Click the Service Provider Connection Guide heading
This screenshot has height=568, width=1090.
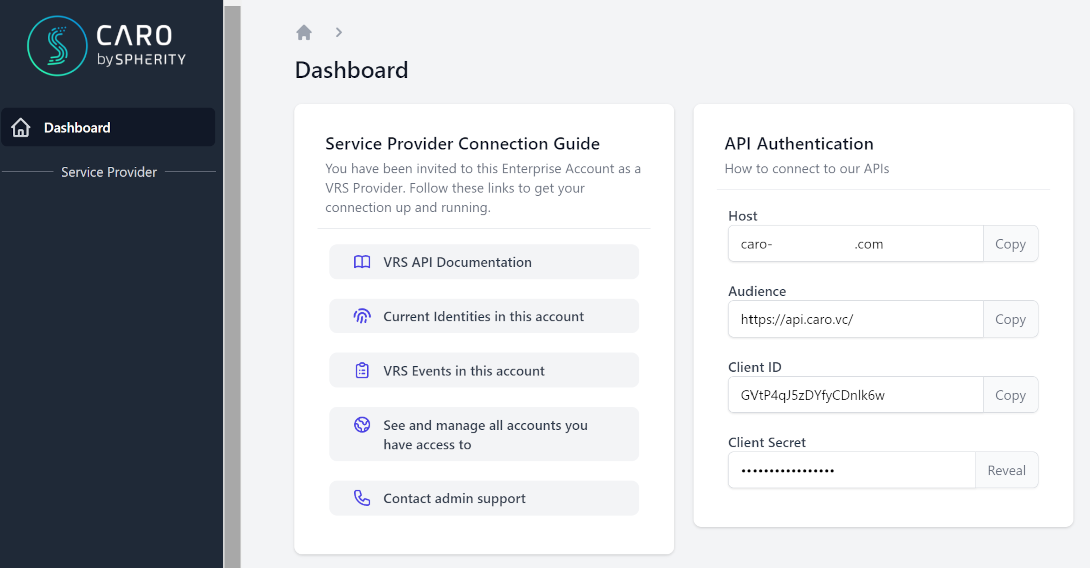tap(462, 144)
